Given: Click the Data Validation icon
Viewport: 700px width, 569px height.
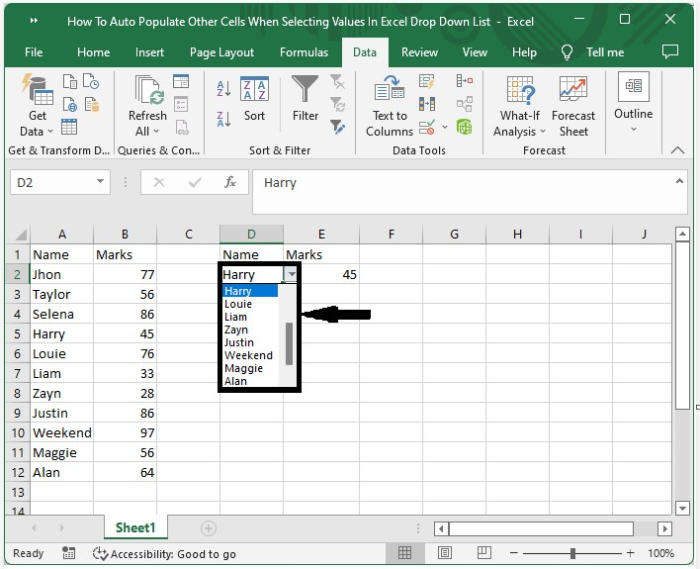Looking at the screenshot, I should [x=427, y=128].
